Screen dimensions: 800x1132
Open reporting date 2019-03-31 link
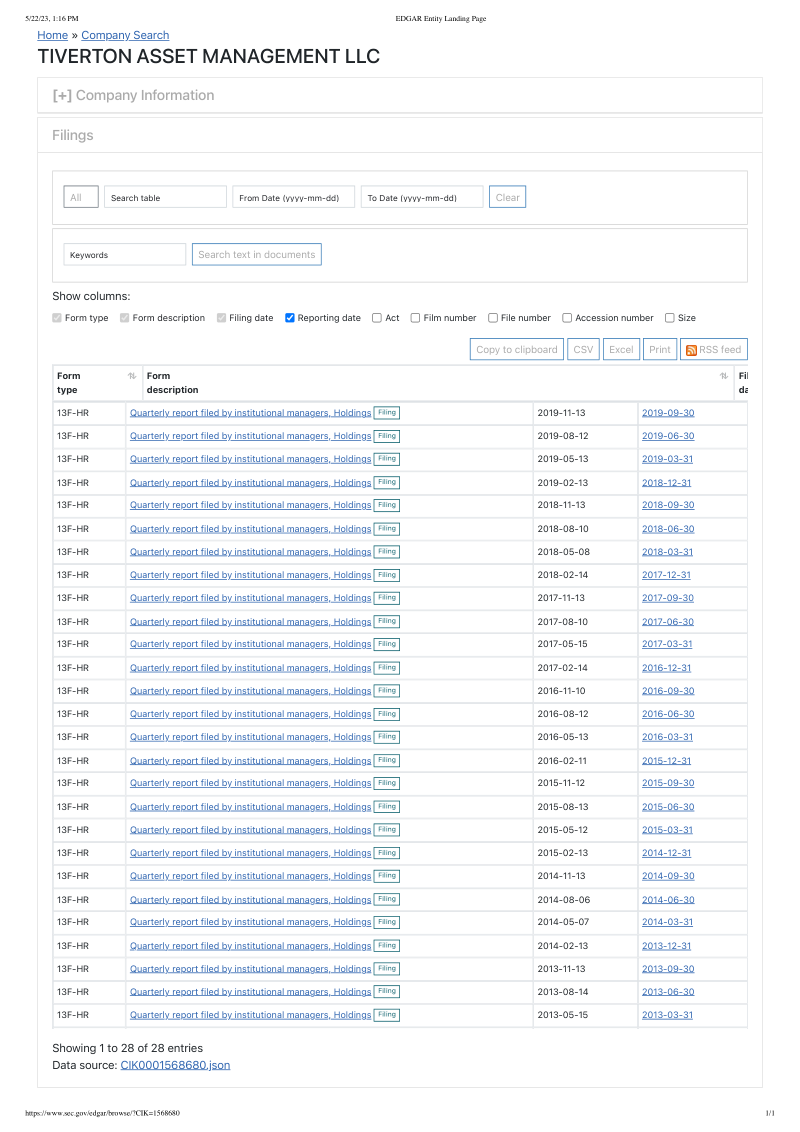[667, 459]
